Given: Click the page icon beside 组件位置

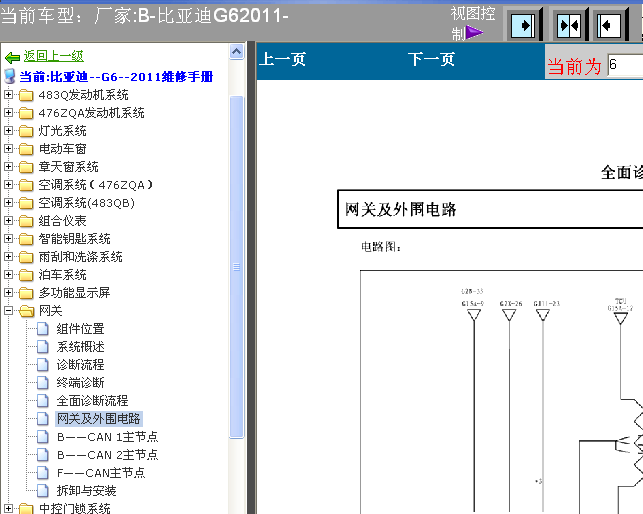Looking at the screenshot, I should pyautogui.click(x=43, y=329).
